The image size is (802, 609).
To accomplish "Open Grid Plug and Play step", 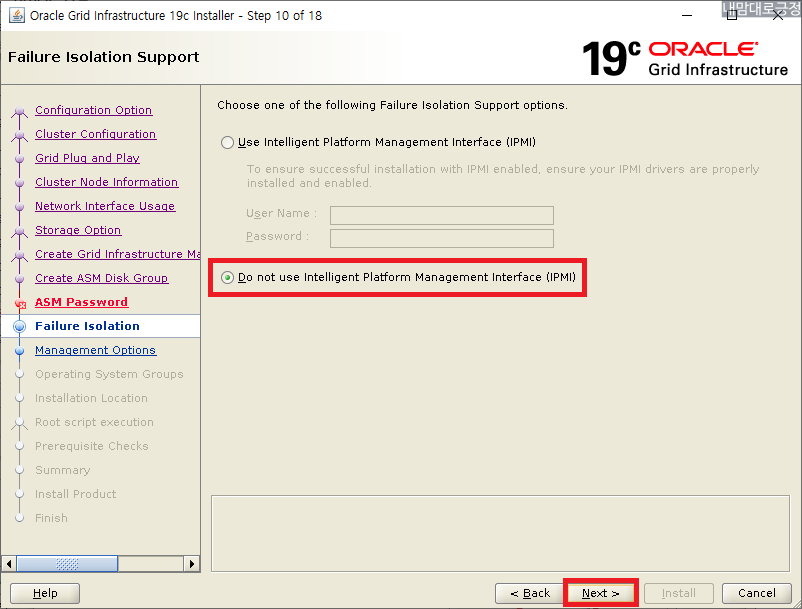I will pyautogui.click(x=87, y=158).
